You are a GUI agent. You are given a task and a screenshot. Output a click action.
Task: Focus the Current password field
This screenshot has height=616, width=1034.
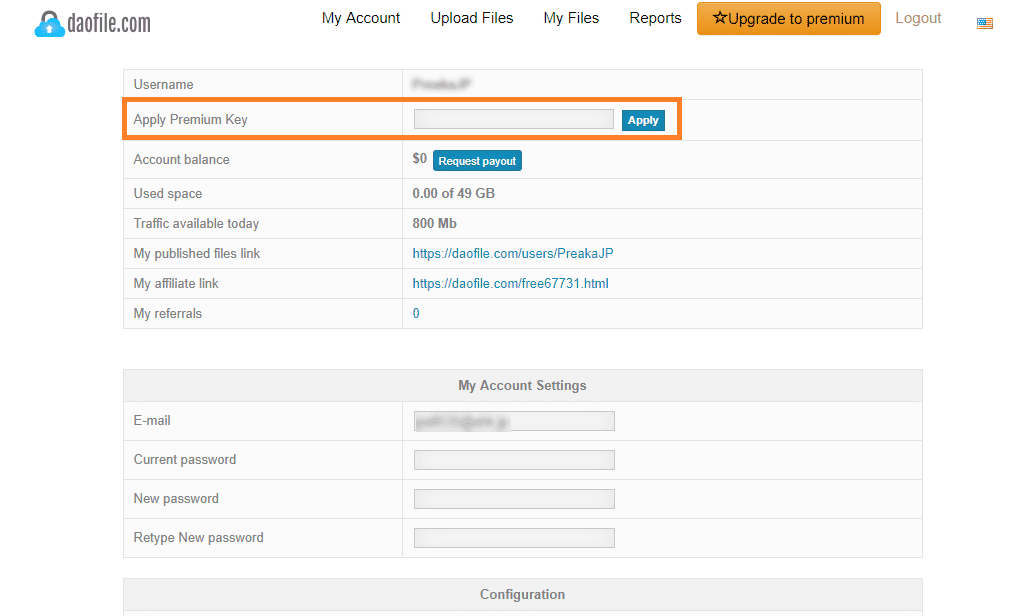[514, 460]
